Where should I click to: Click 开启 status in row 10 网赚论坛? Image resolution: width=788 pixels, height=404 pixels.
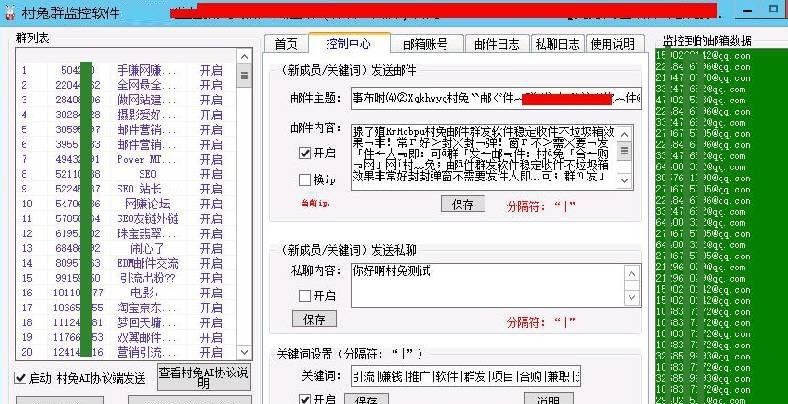[211, 204]
